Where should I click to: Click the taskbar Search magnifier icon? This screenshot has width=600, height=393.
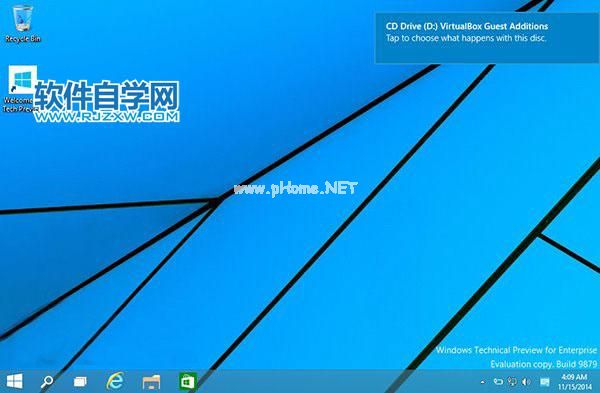47,381
